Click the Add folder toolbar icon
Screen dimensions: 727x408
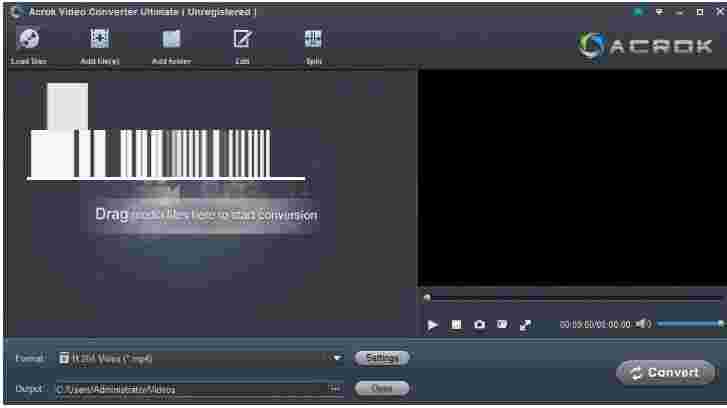[171, 39]
